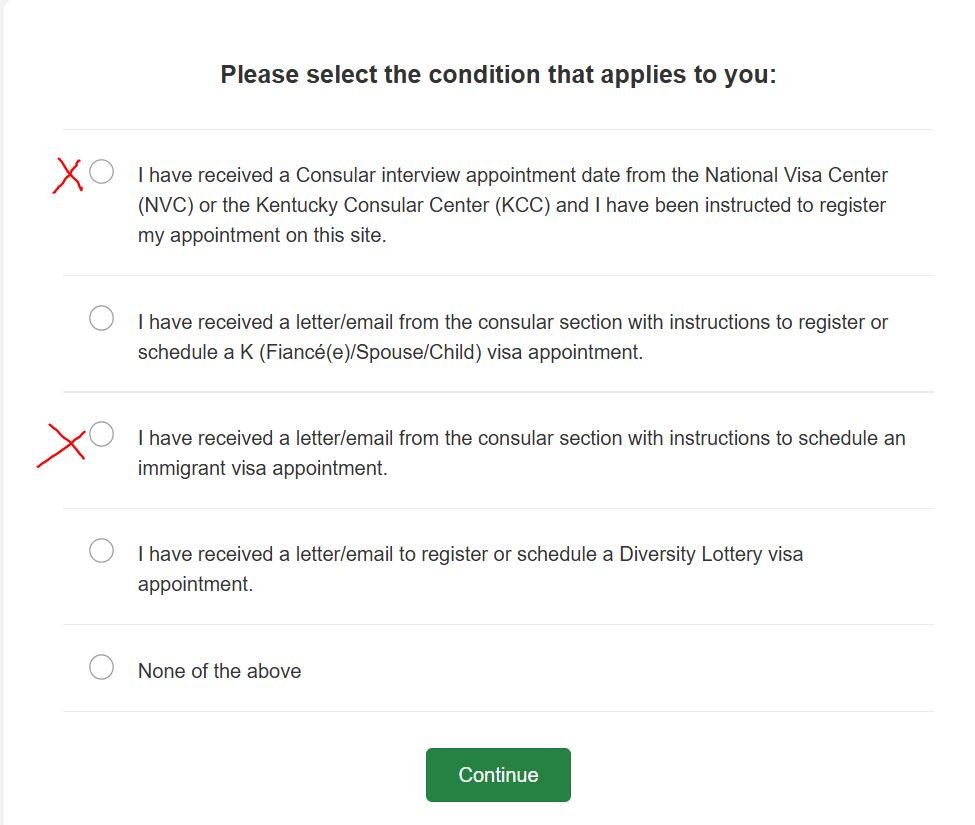The image size is (975, 825).
Task: Pick the Diversity Lottery visa radio button
Action: point(101,551)
